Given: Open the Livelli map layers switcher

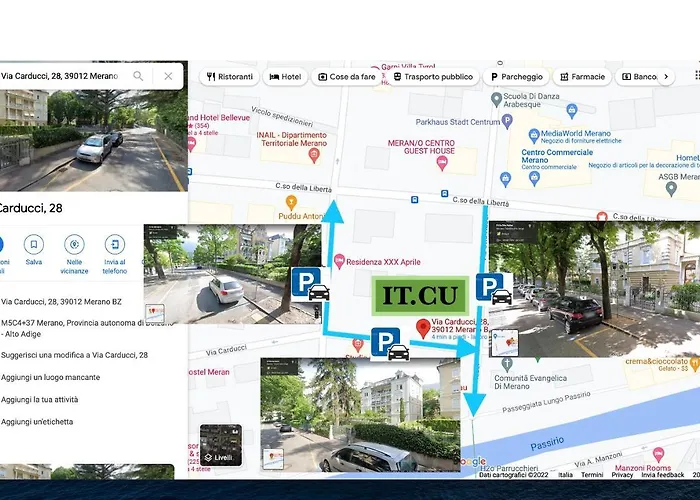Looking at the screenshot, I should (220, 444).
